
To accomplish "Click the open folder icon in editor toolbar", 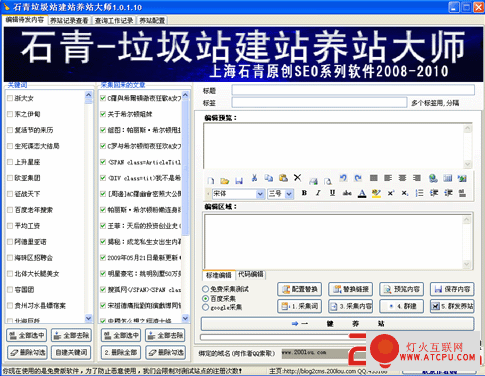I will 225,181.
